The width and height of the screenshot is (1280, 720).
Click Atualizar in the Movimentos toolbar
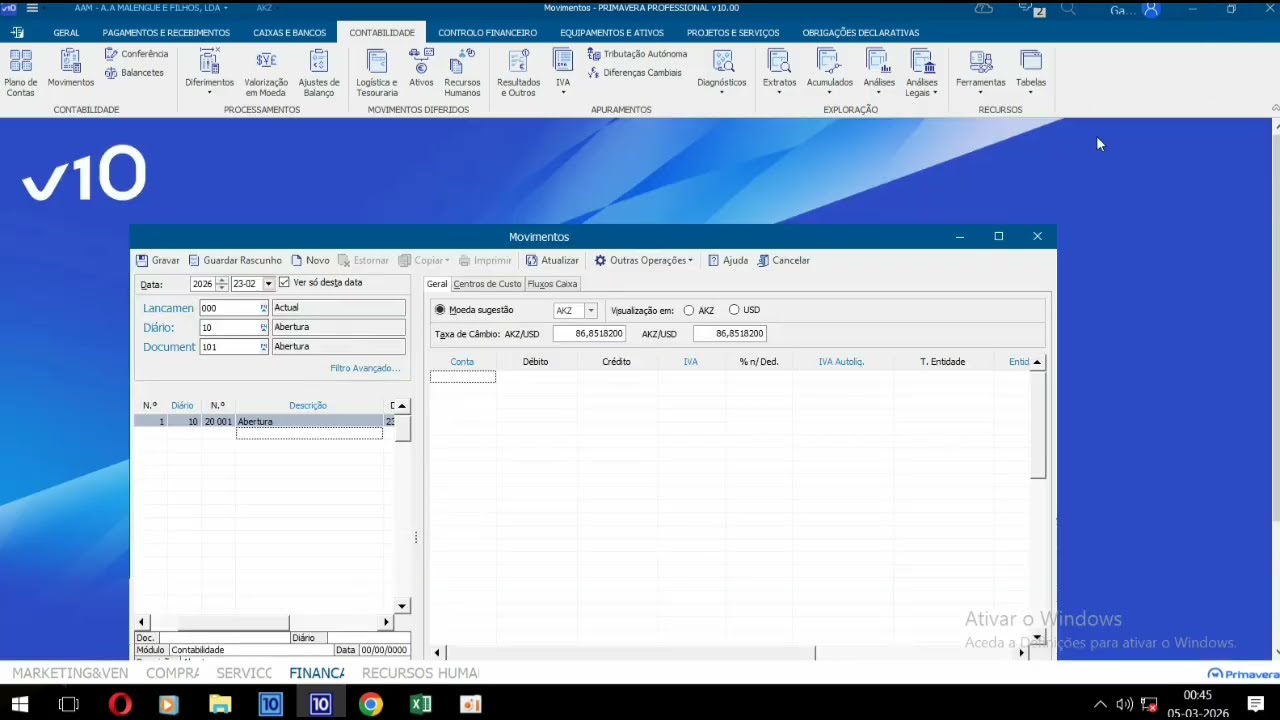click(x=552, y=261)
